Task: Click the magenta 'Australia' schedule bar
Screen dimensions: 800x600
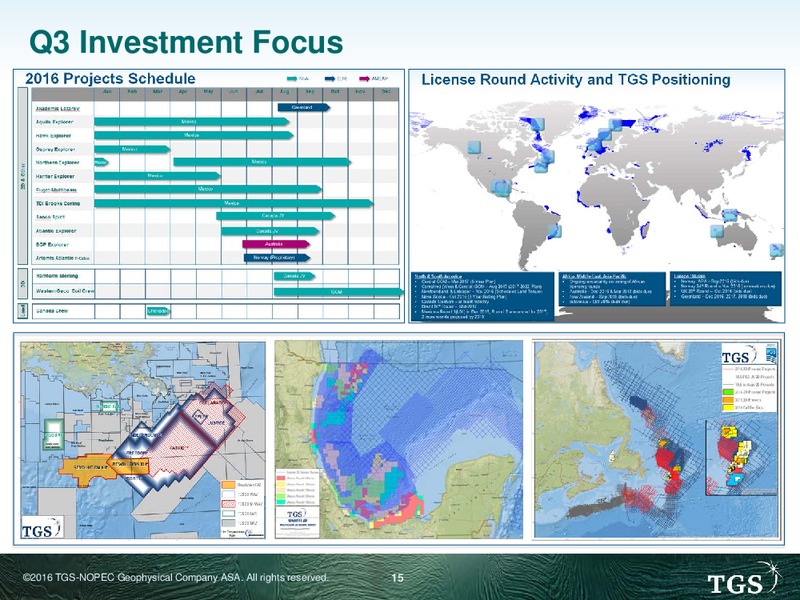Action: (276, 244)
